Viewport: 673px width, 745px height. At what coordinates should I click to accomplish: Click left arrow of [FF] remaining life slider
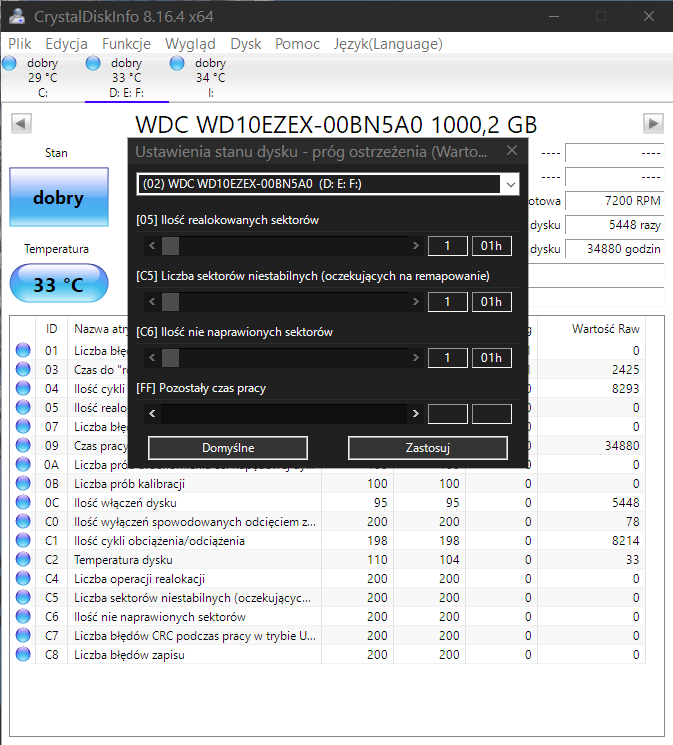pyautogui.click(x=152, y=414)
